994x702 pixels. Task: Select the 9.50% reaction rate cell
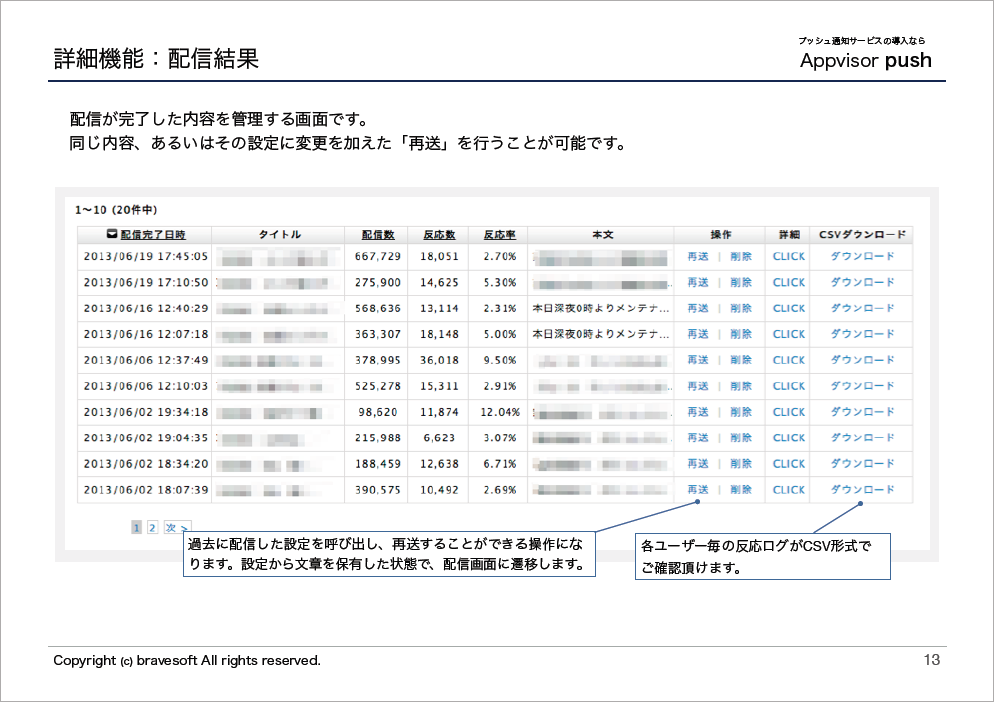[500, 360]
